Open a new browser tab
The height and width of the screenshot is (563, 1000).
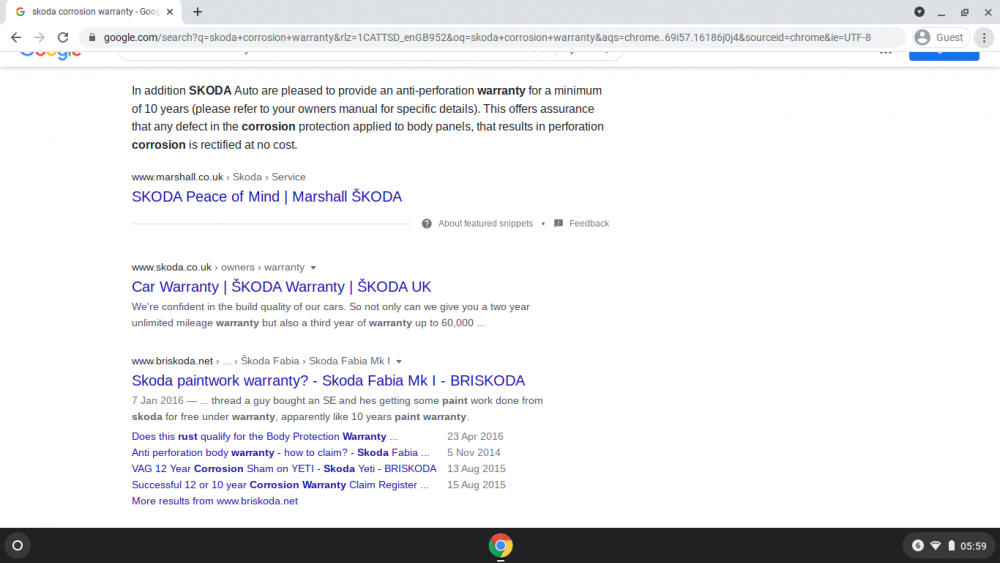click(198, 11)
